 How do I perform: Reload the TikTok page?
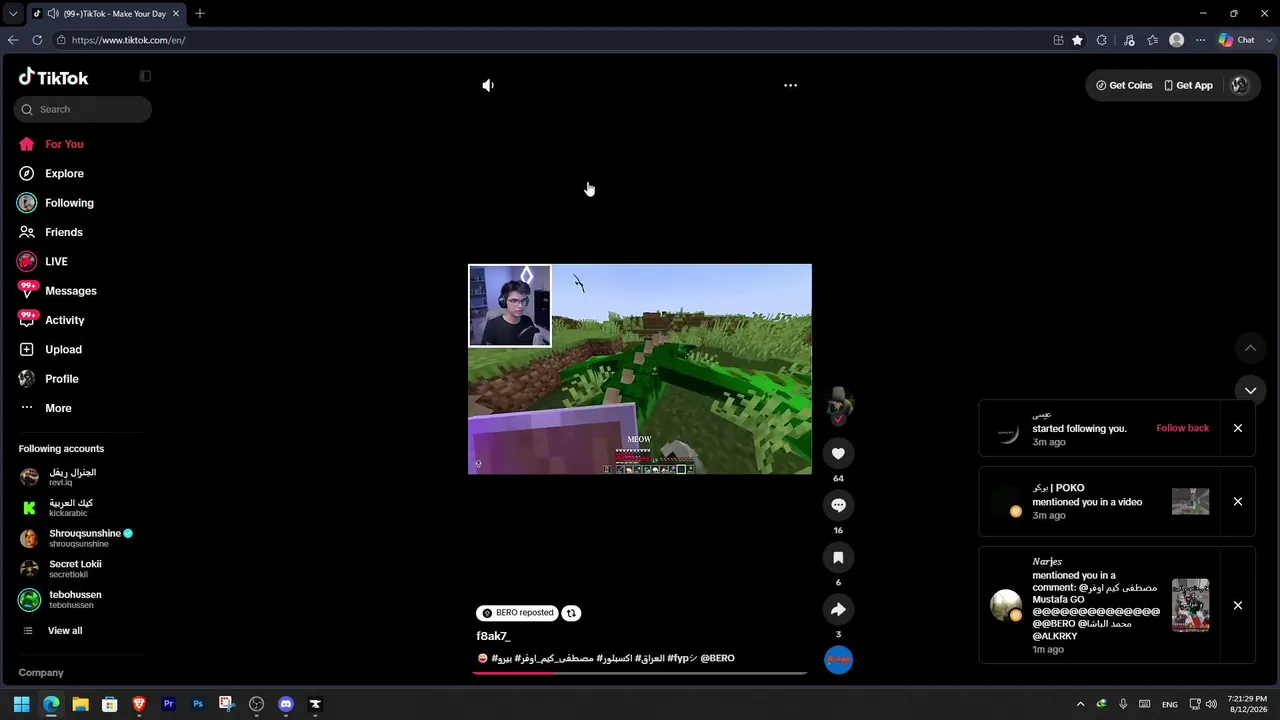coord(37,40)
